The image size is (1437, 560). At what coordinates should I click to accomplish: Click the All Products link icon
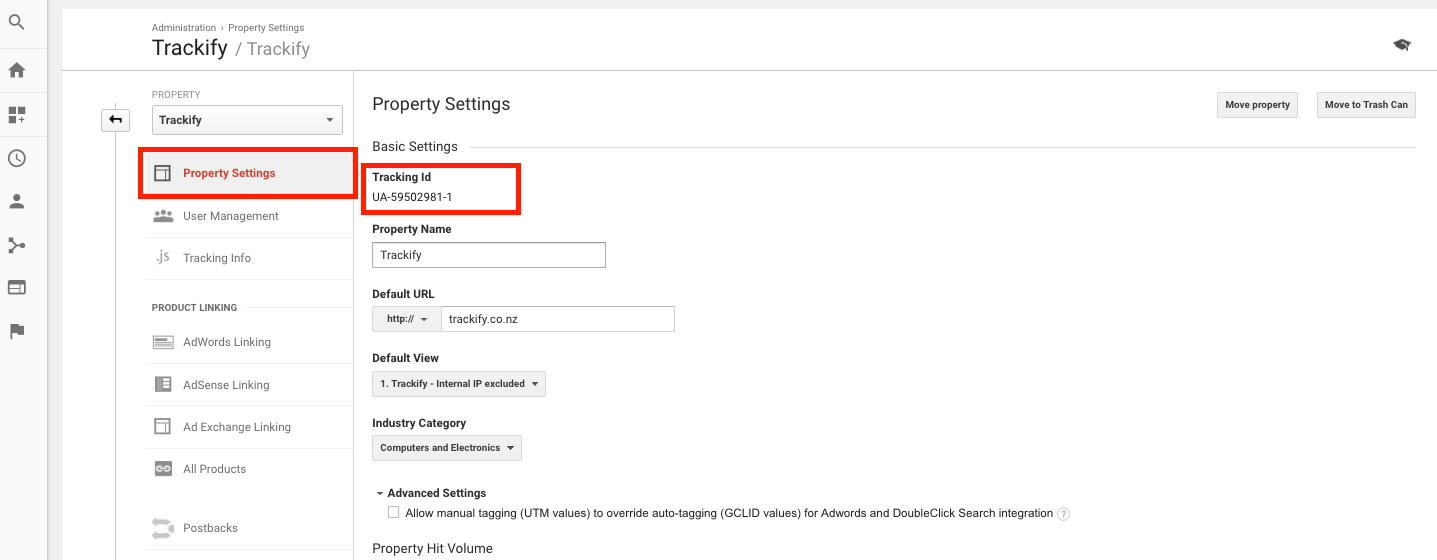click(162, 468)
